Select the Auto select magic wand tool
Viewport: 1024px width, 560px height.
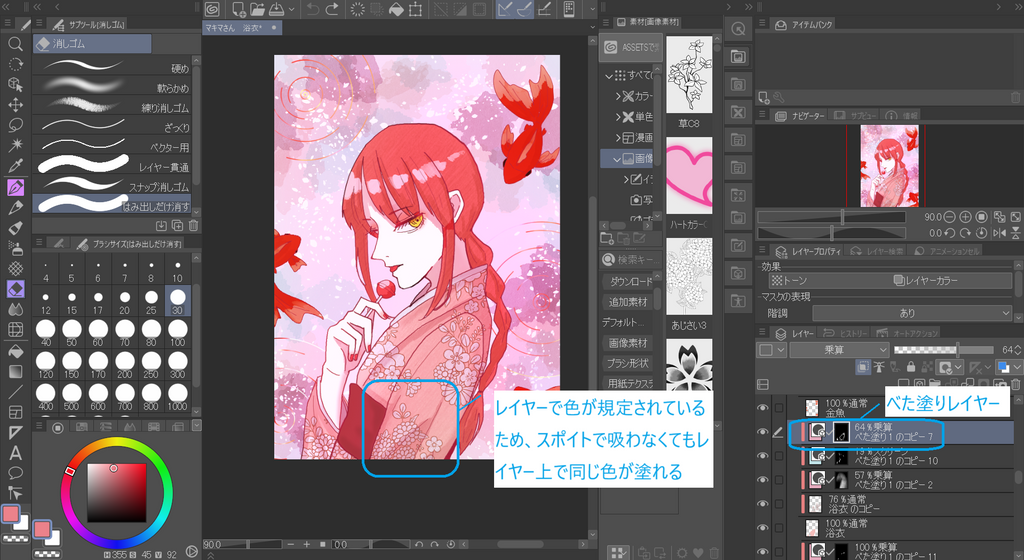(16, 145)
